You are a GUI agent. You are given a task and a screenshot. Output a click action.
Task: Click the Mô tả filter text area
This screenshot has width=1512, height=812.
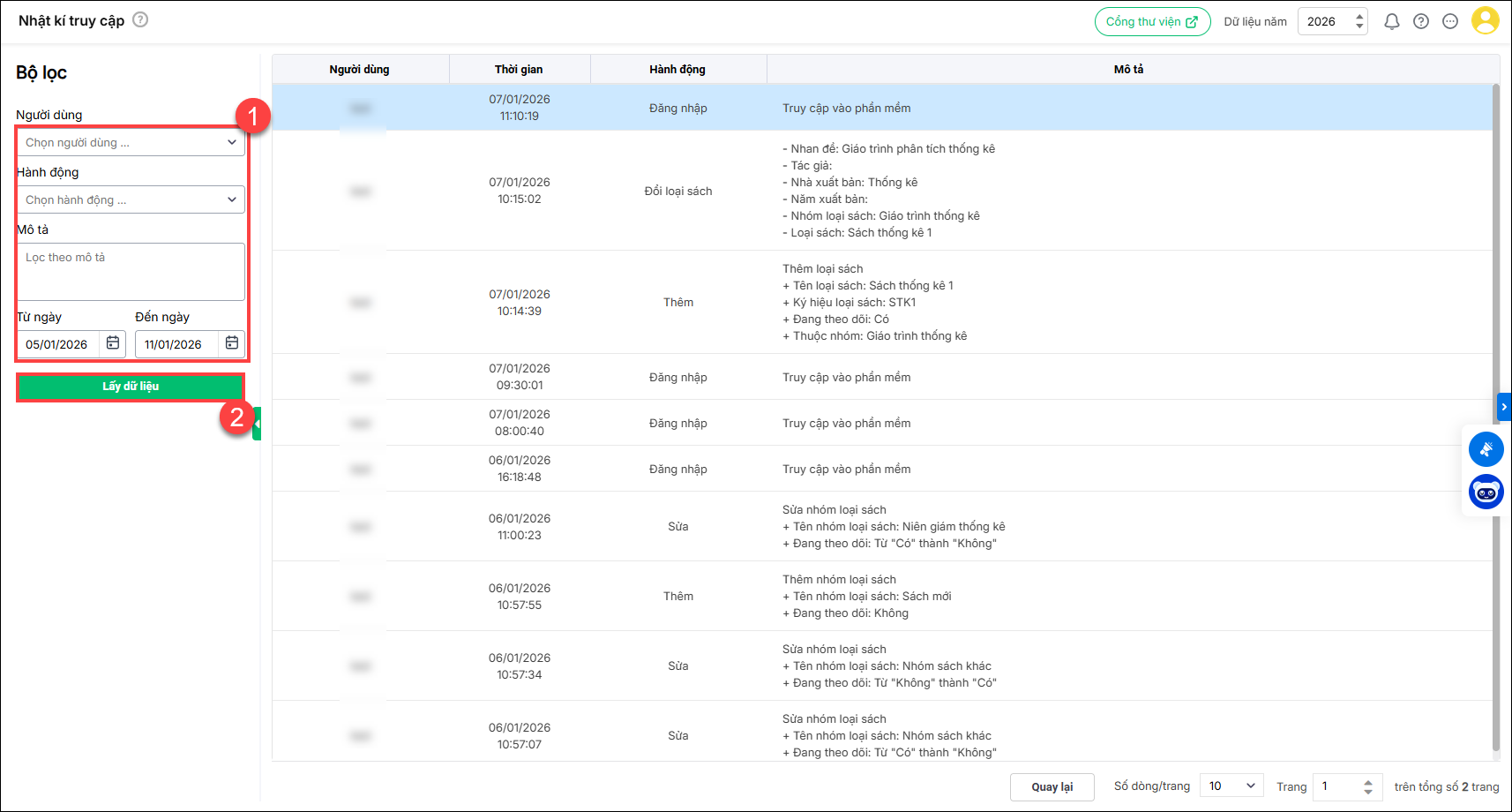click(x=131, y=272)
